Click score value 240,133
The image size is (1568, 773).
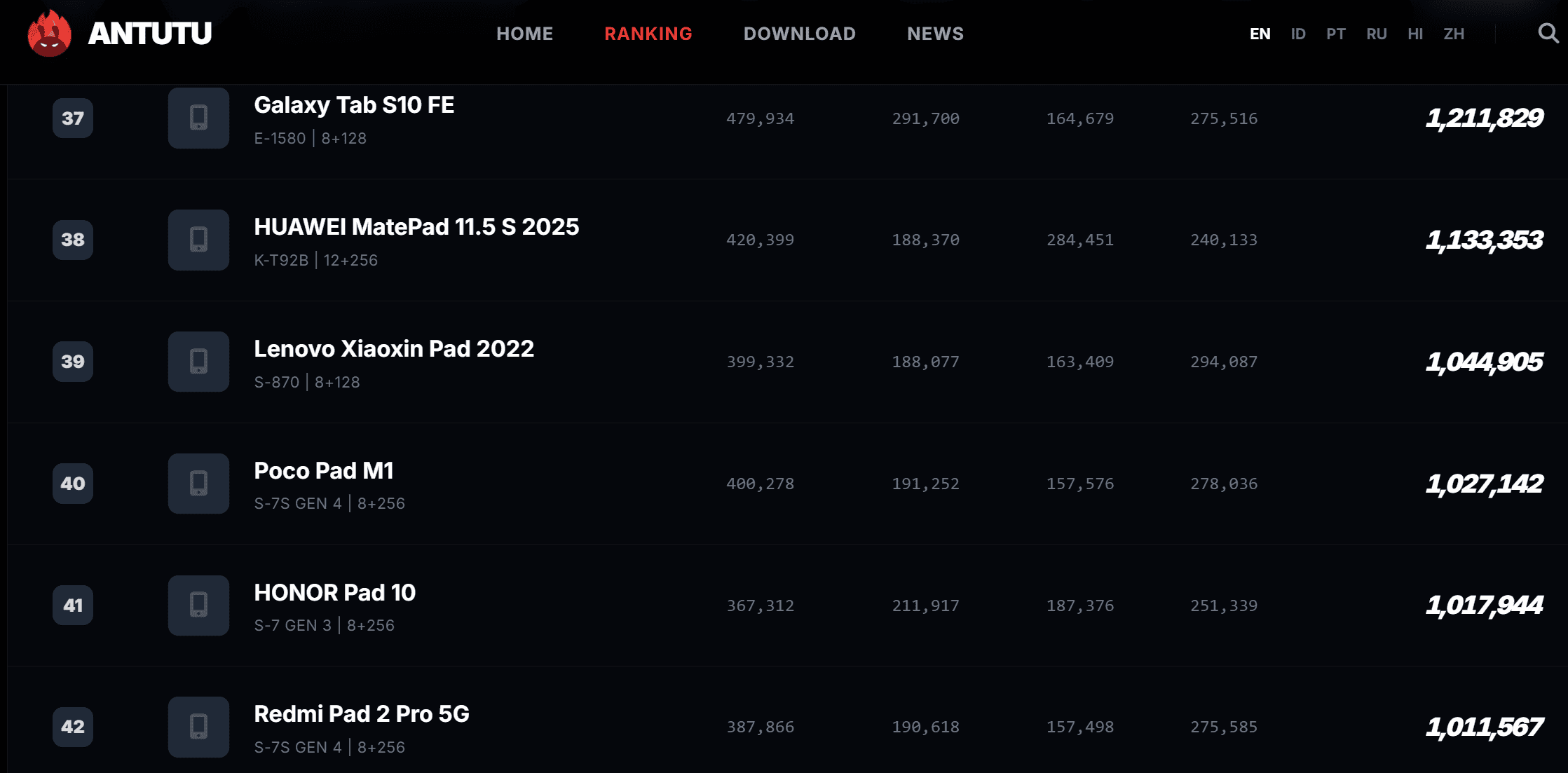(x=1224, y=240)
